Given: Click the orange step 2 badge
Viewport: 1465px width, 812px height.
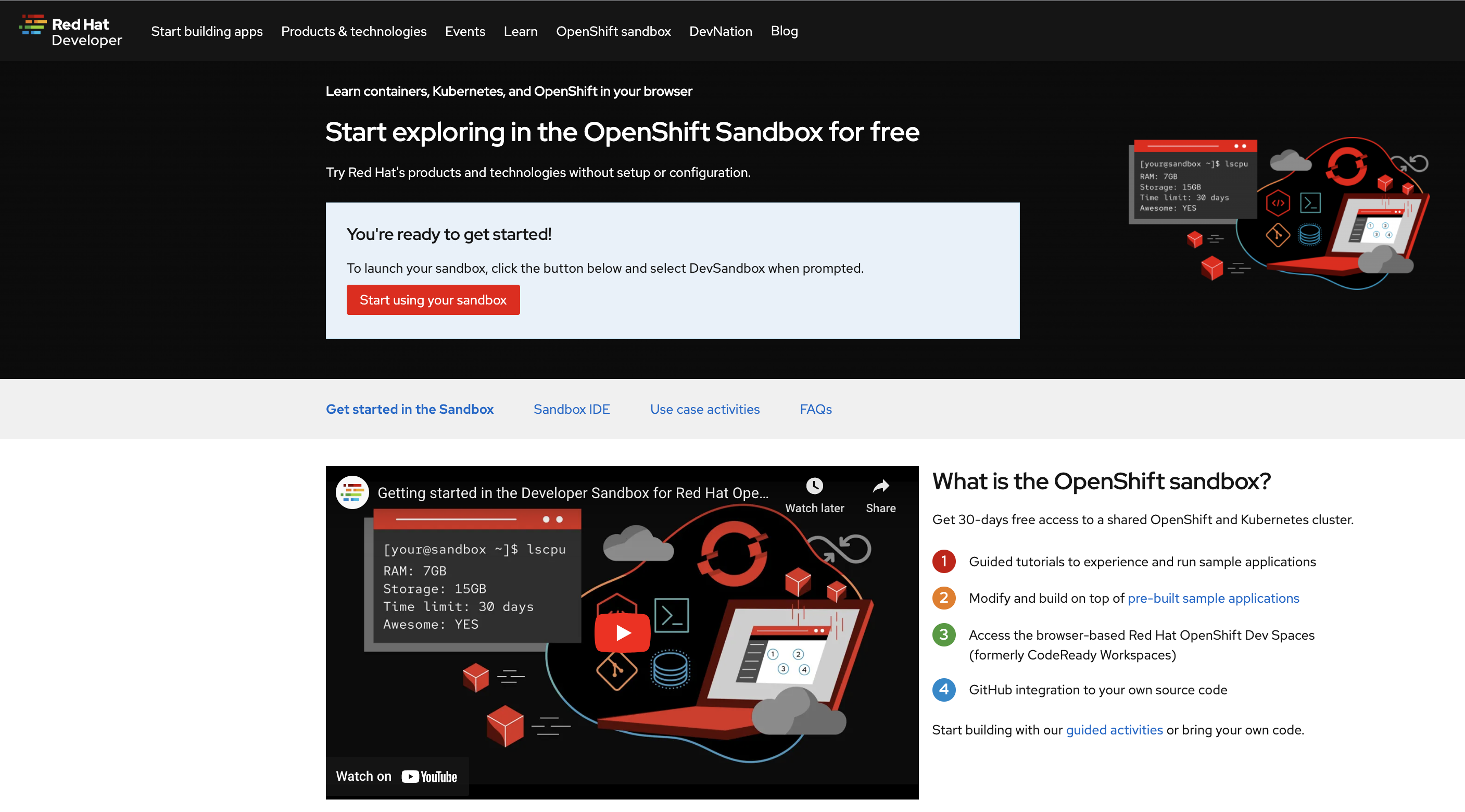Looking at the screenshot, I should [943, 598].
